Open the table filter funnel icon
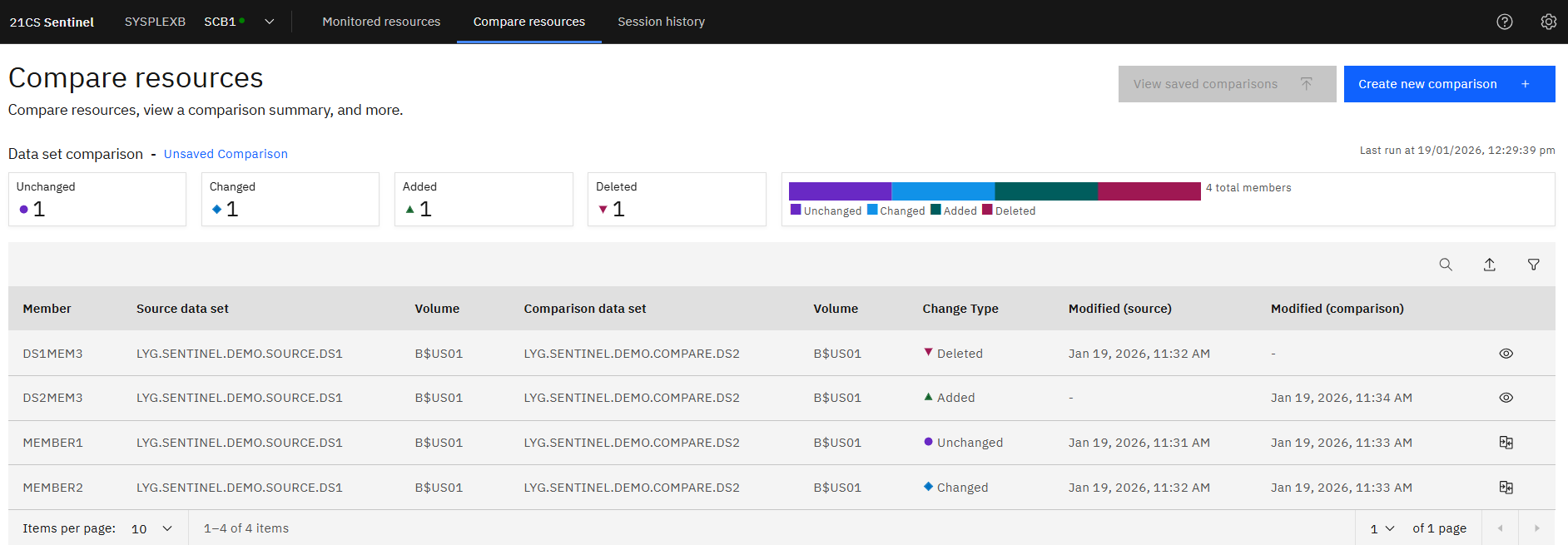This screenshot has width=1568, height=545. tap(1533, 265)
